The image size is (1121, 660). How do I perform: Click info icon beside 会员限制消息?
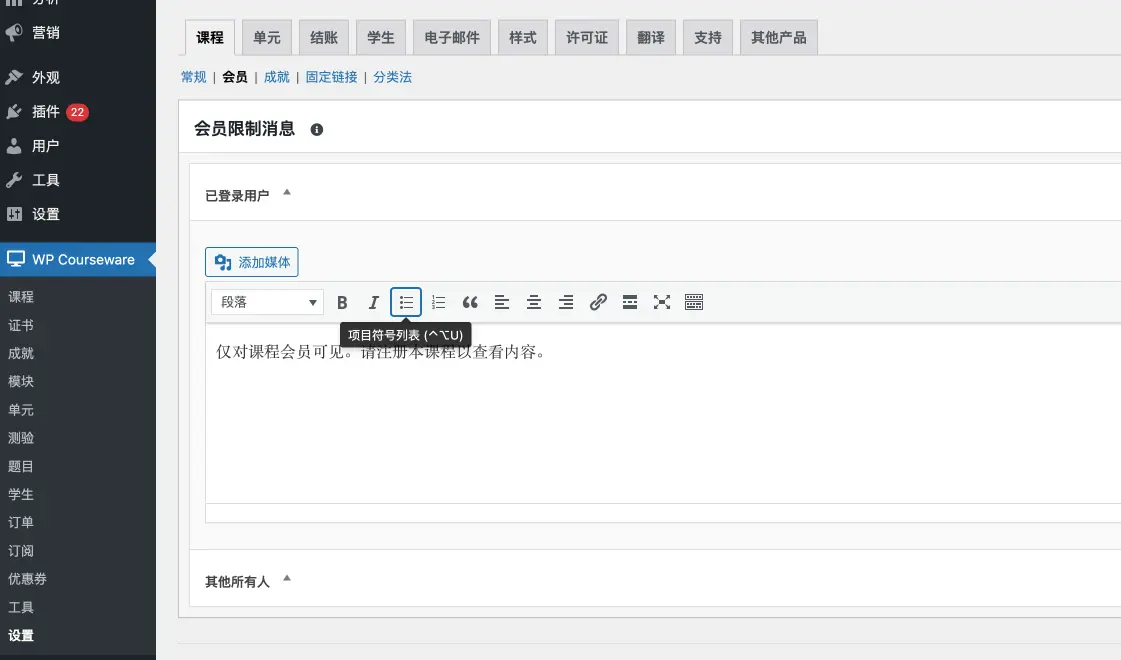pos(317,129)
